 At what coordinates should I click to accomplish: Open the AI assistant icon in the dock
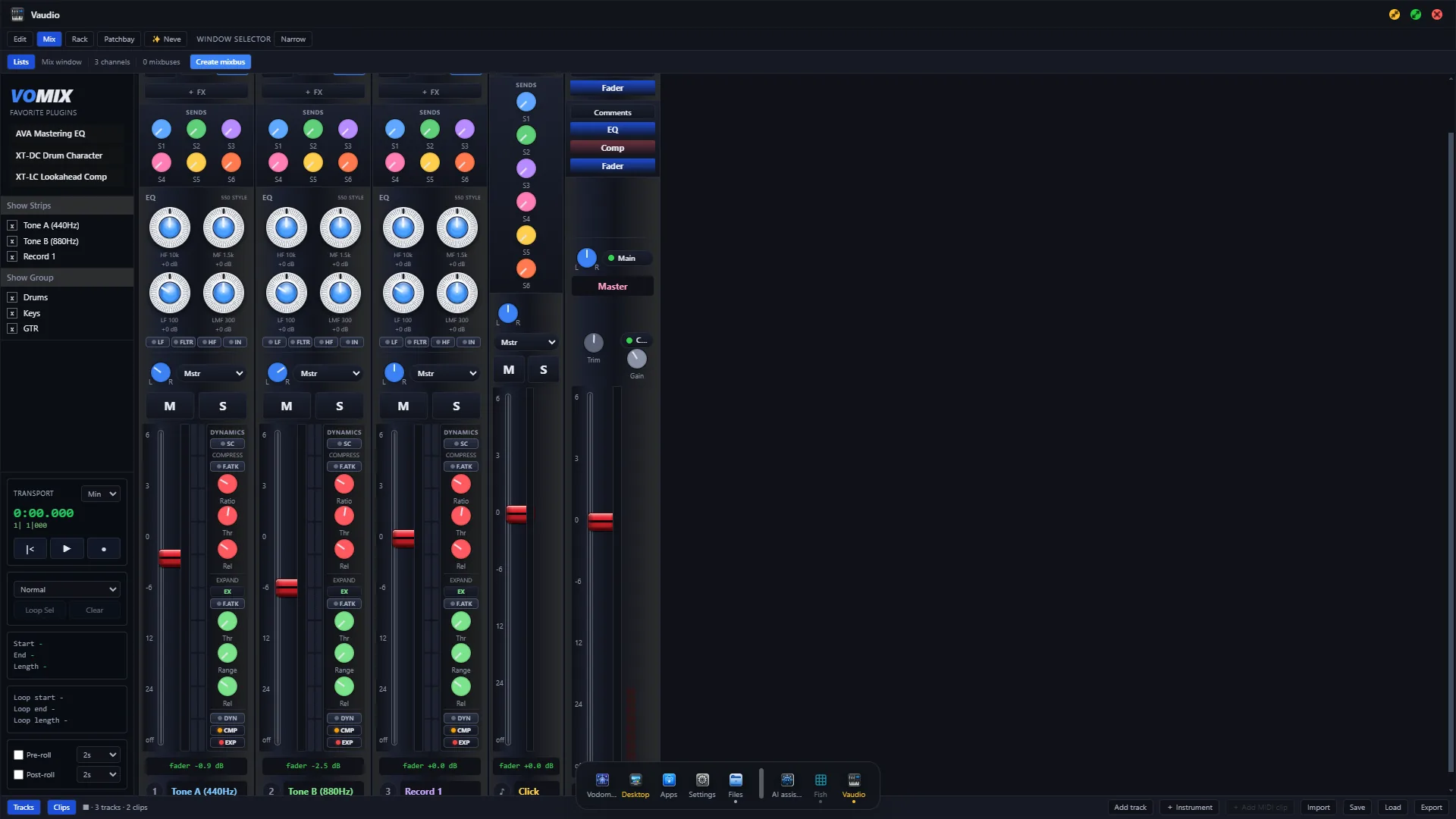tap(786, 785)
